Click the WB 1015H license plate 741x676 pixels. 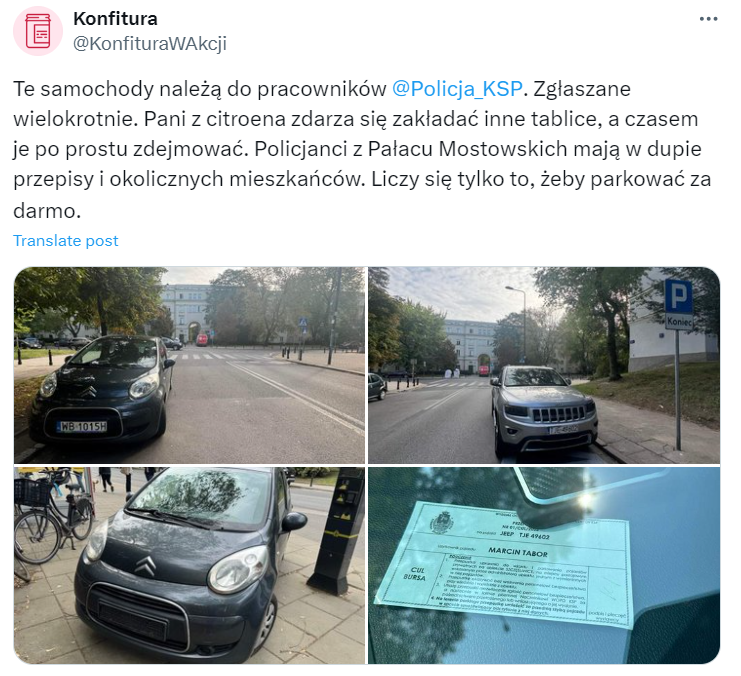pyautogui.click(x=83, y=426)
